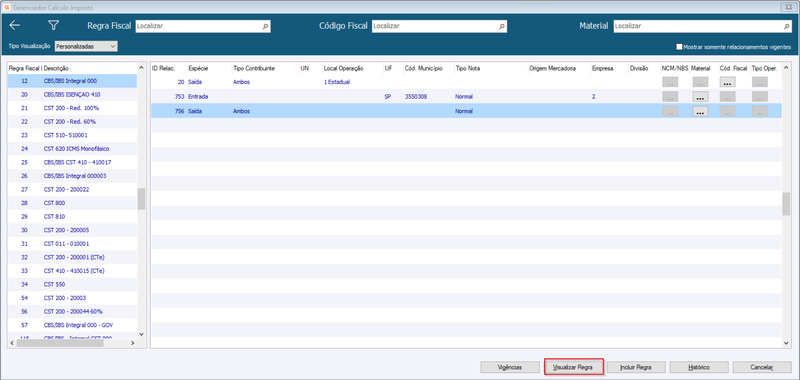Open the filter funnel icon
The width and height of the screenshot is (800, 380).
coord(54,26)
